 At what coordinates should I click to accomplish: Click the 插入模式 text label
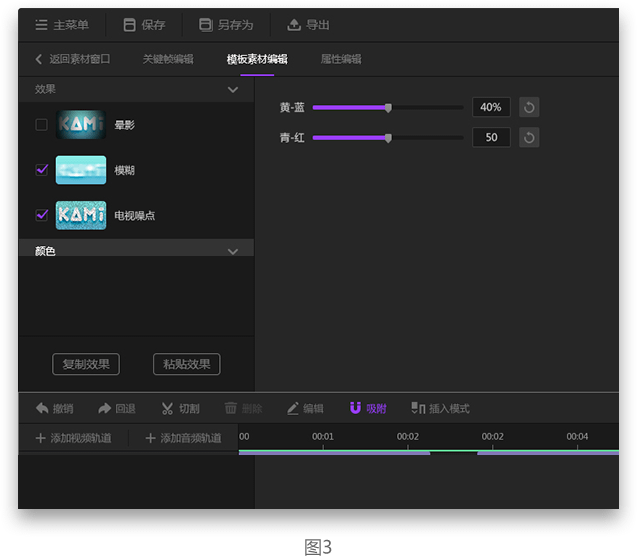point(449,409)
